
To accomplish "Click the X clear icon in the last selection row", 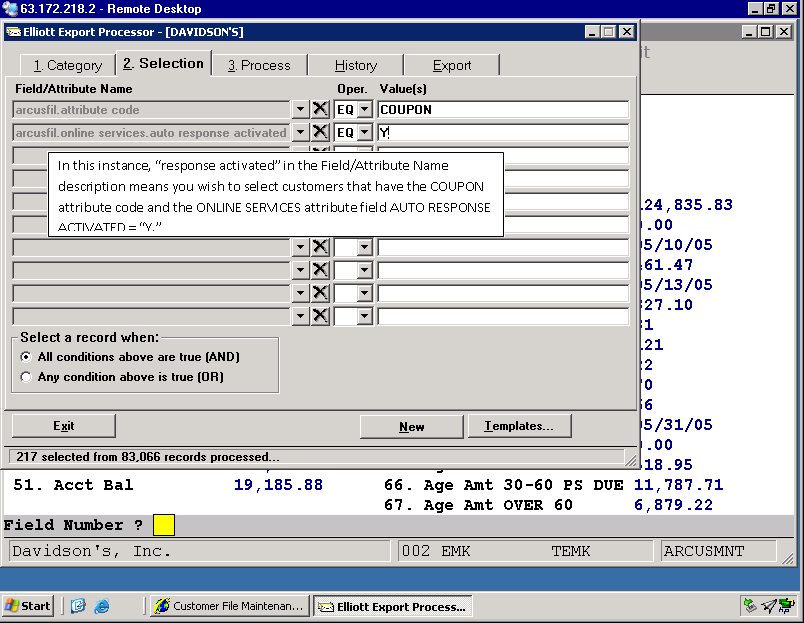I will point(320,316).
